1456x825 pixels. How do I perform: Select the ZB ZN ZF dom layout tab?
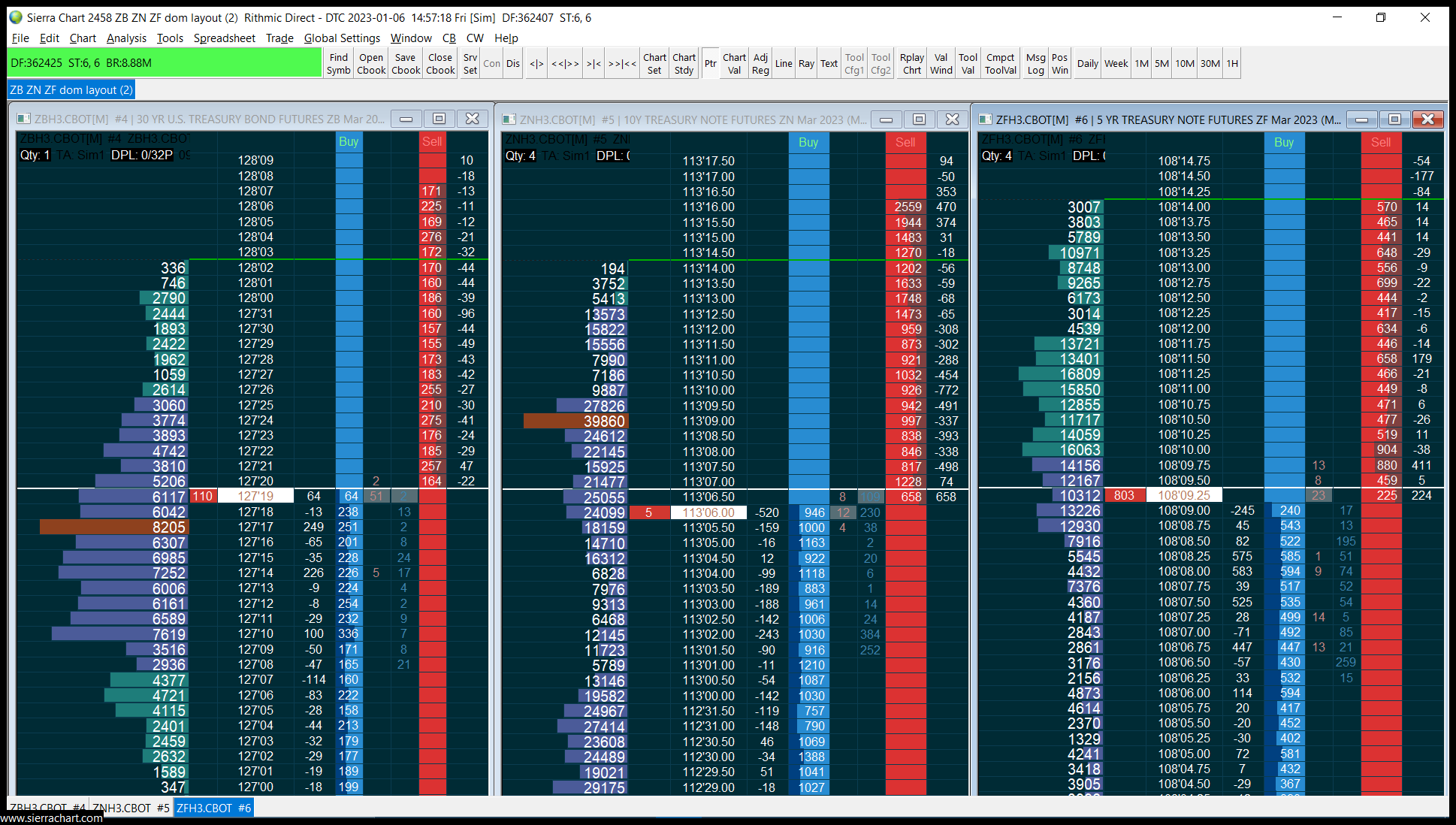click(71, 90)
